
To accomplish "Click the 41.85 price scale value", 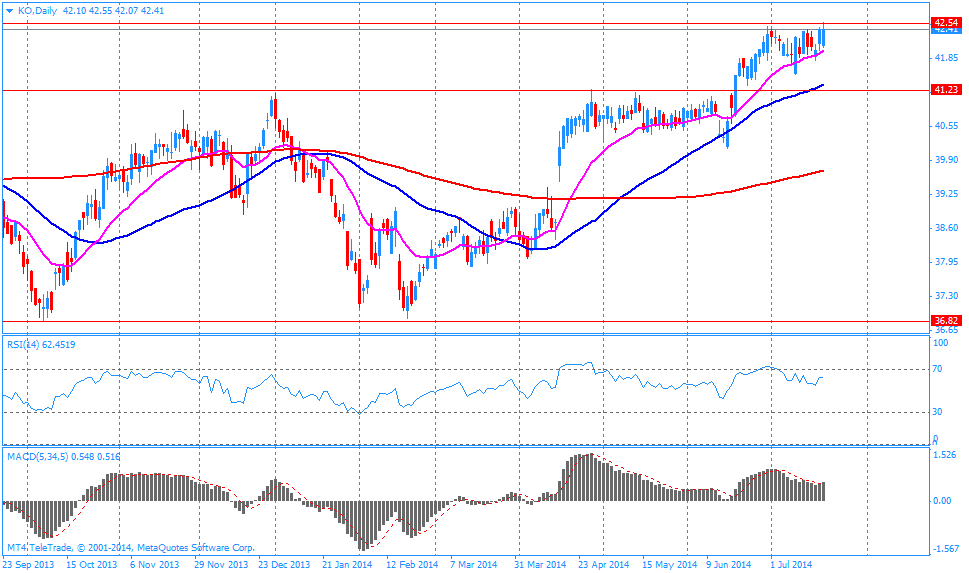I will pos(946,57).
